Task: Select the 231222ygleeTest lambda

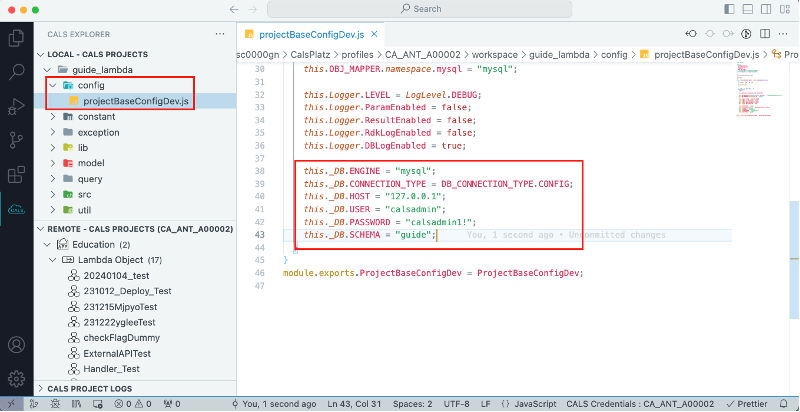Action: 119,322
